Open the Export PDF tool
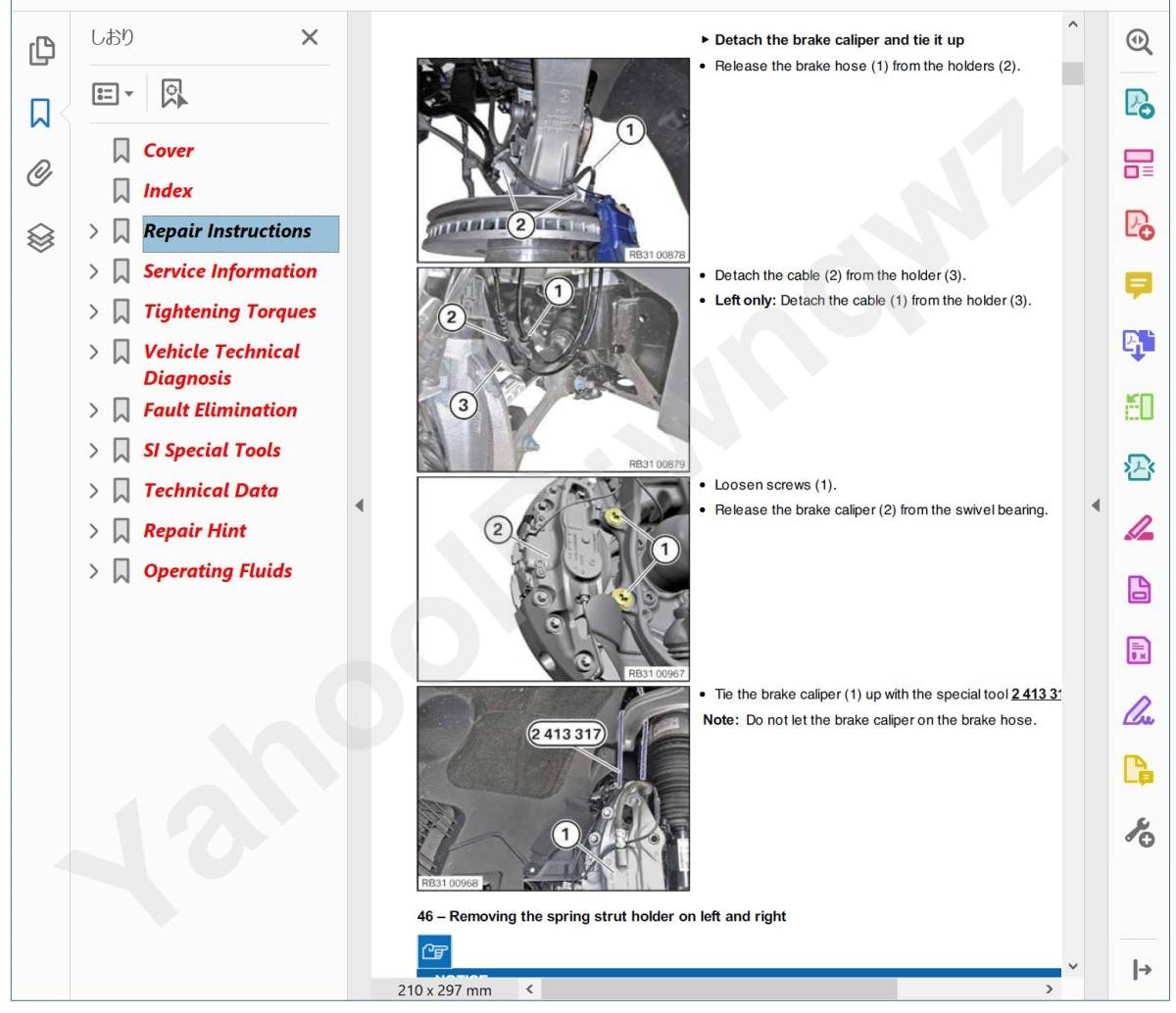 pyautogui.click(x=1139, y=103)
